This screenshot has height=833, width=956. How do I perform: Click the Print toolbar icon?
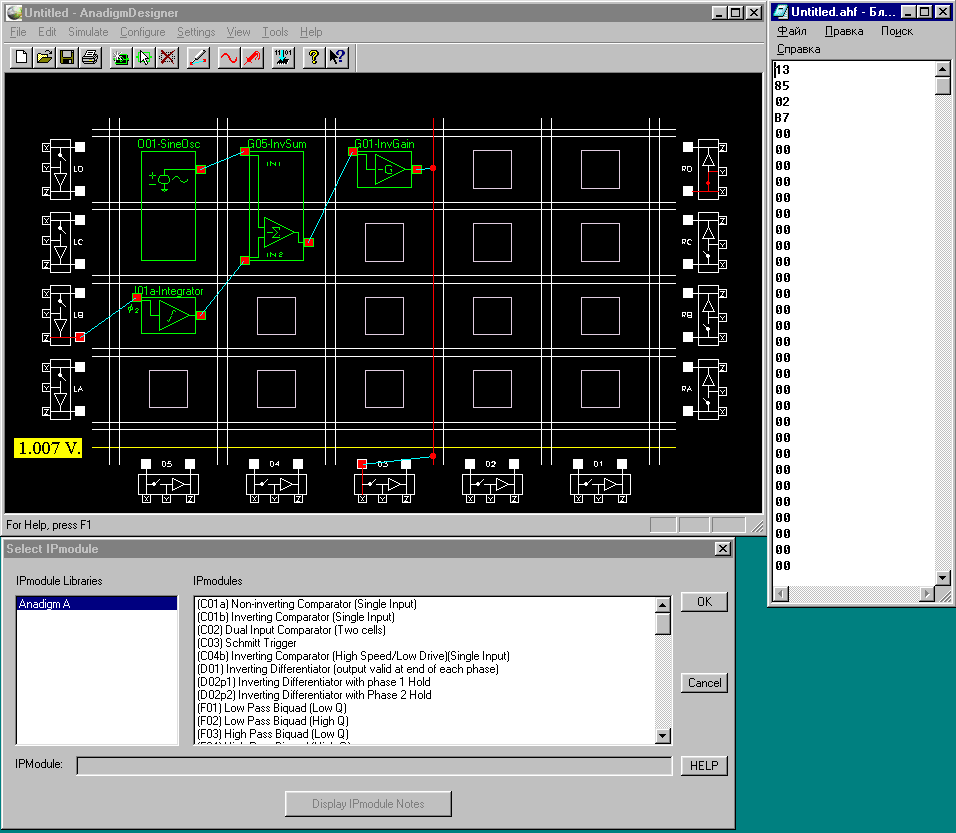(90, 57)
